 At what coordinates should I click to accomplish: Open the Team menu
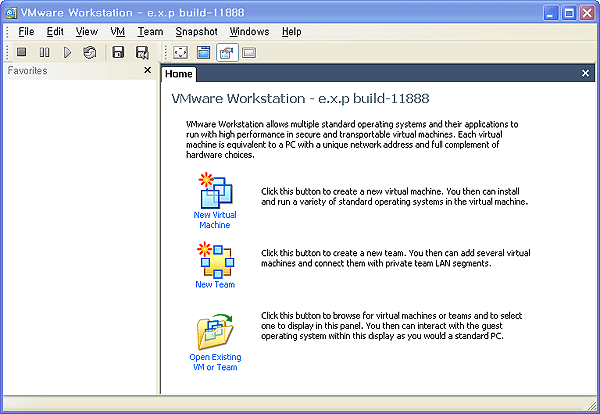pos(150,31)
